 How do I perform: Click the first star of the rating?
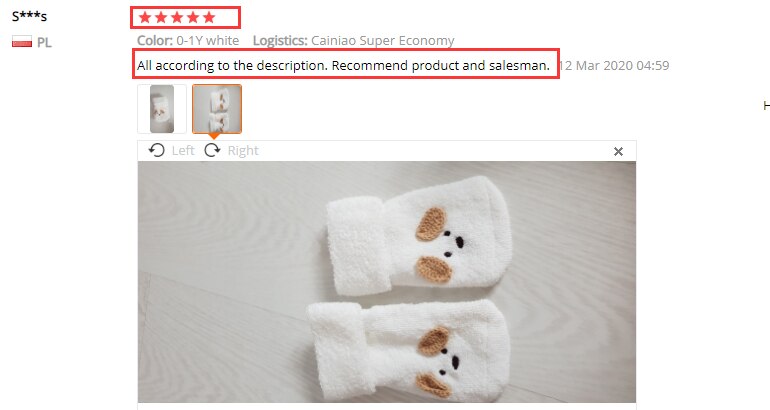(x=145, y=18)
